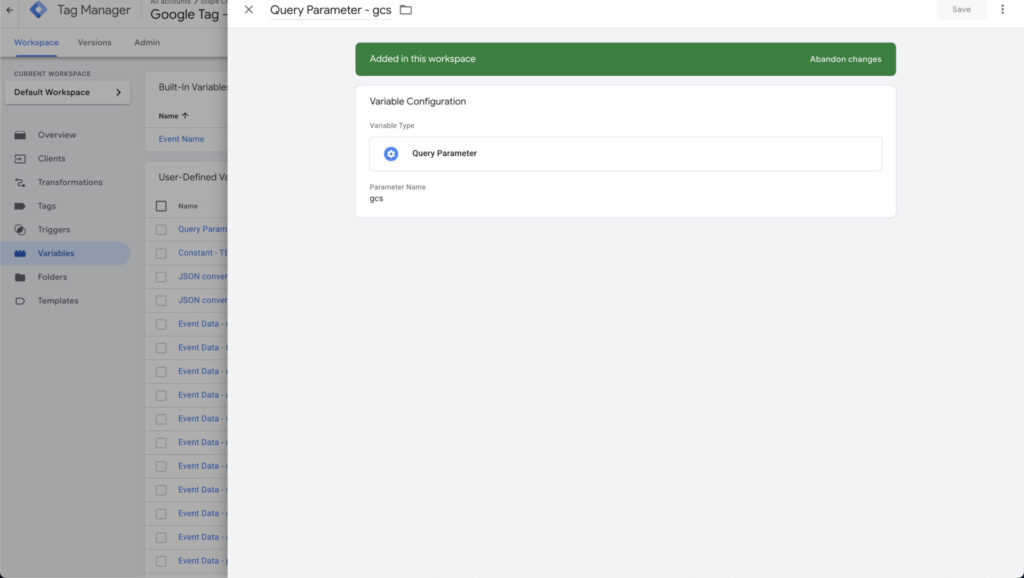The image size is (1024, 578).
Task: Open the three-dot more options menu
Action: point(1002,10)
